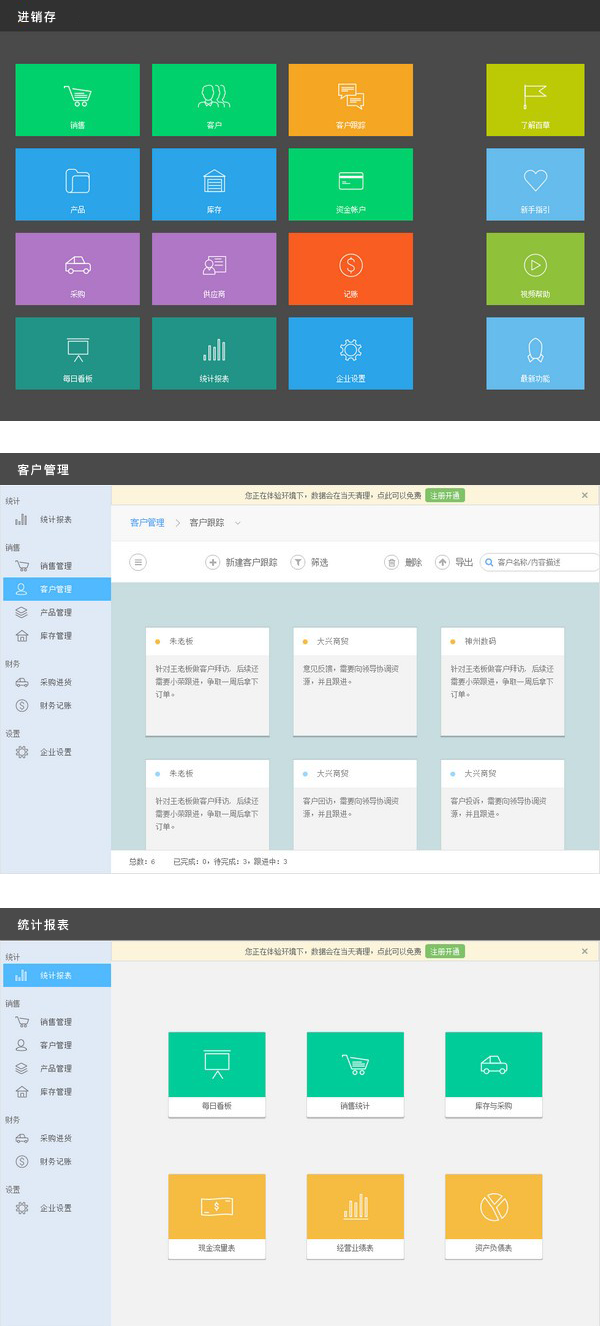Open the 资金账户 card tile

[350, 184]
